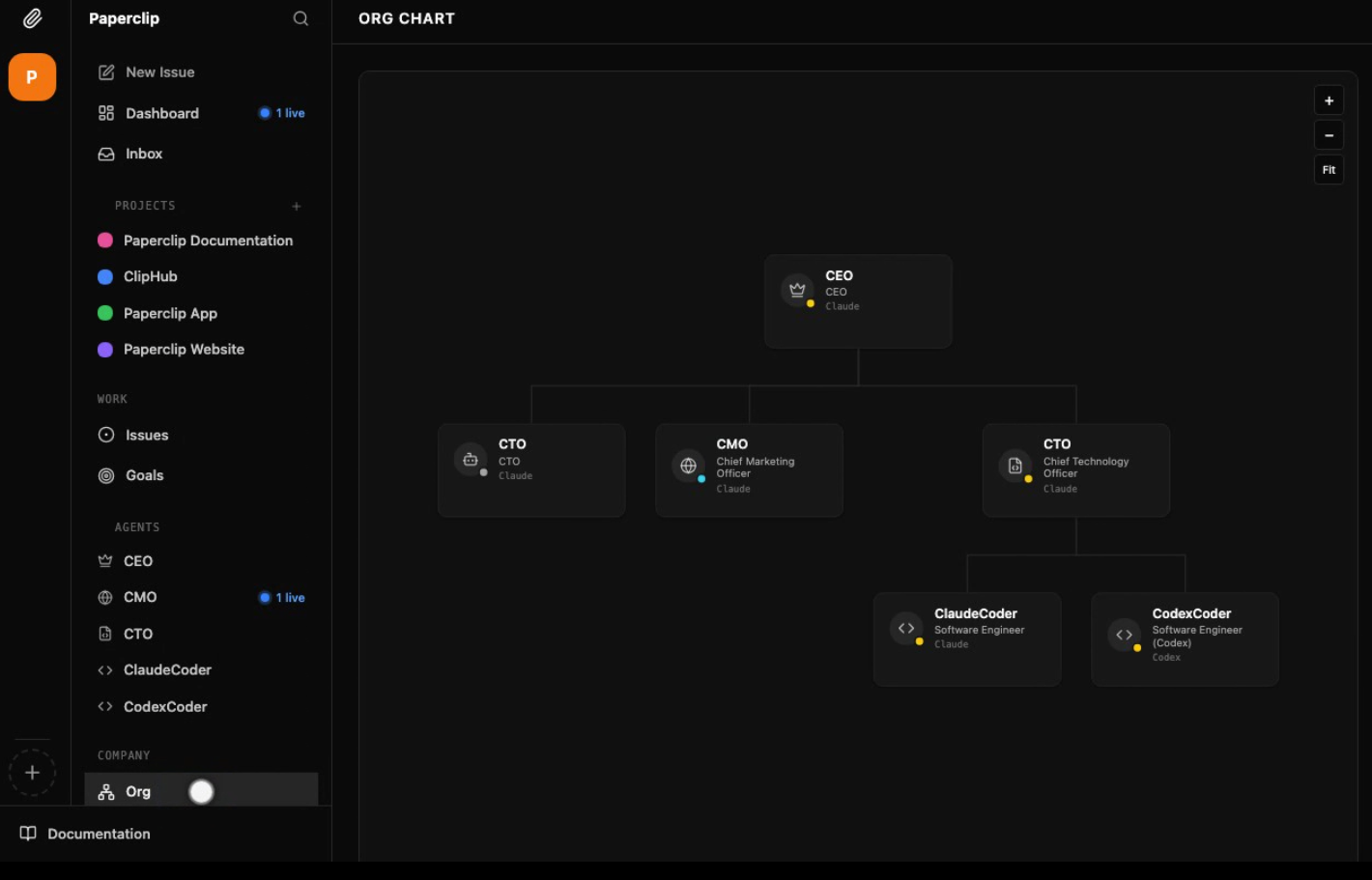
Task: Click the Dashboard 1 live badge
Action: click(281, 113)
